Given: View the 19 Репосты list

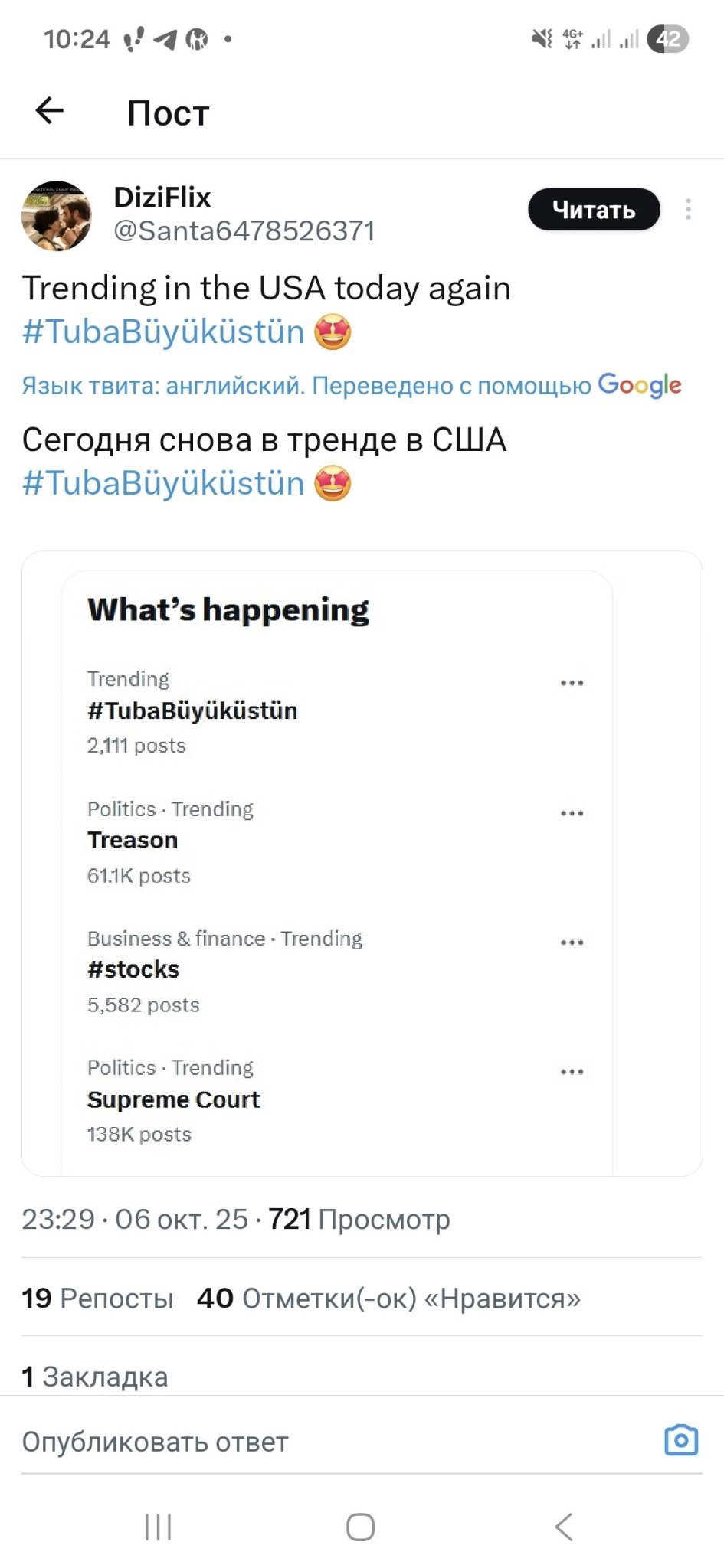Looking at the screenshot, I should (98, 1298).
